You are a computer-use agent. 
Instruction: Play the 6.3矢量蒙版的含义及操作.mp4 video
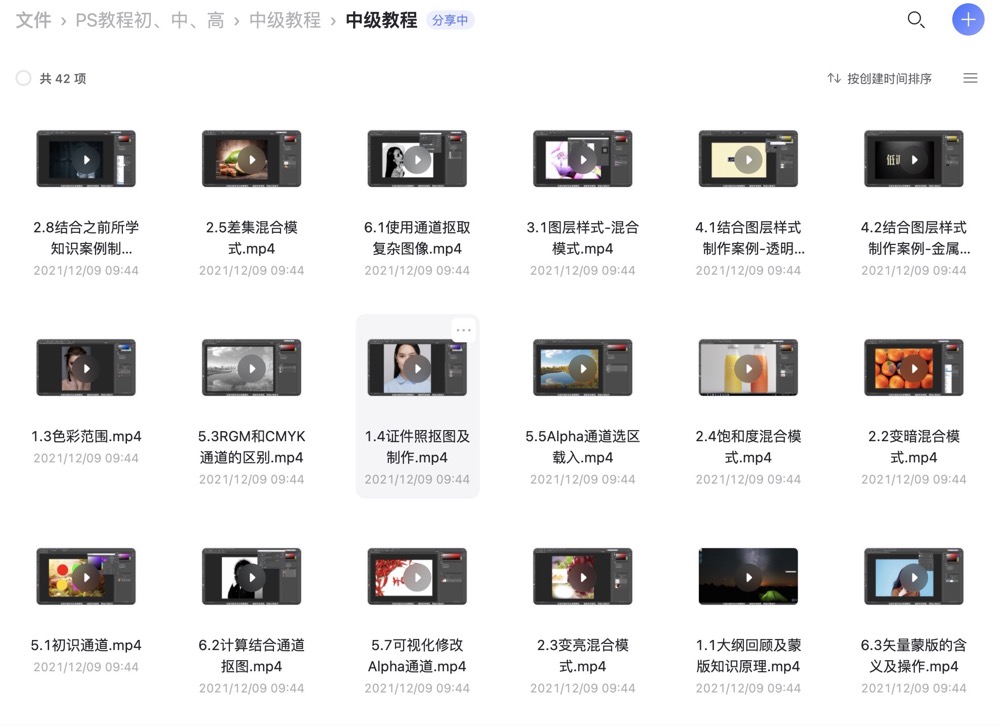(914, 577)
